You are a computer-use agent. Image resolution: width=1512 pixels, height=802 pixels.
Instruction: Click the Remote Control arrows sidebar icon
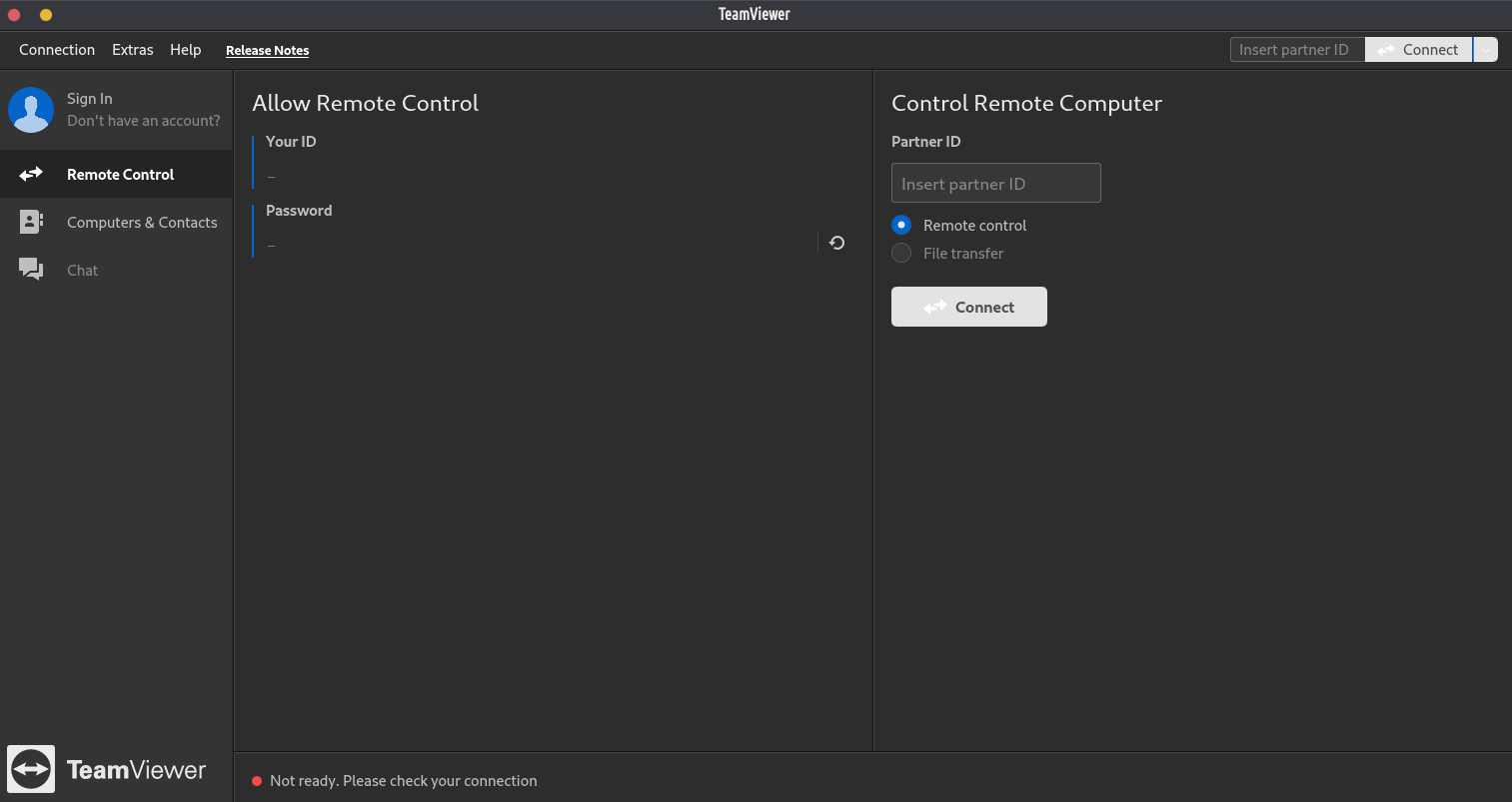31,174
